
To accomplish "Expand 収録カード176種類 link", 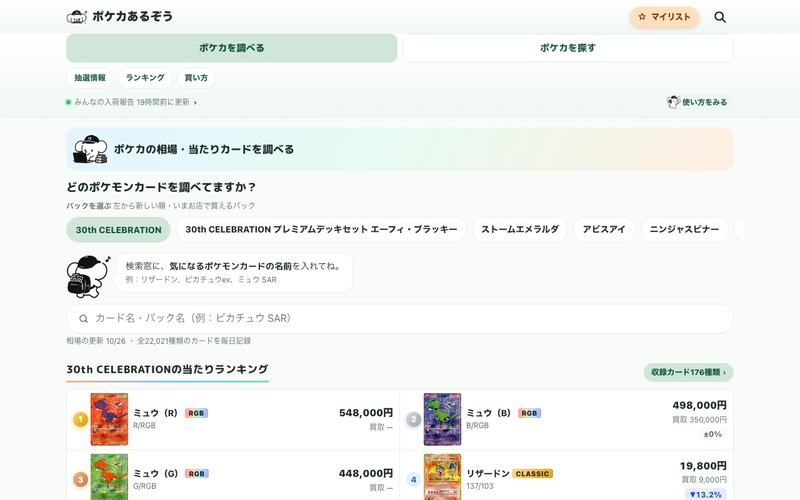I will click(688, 372).
